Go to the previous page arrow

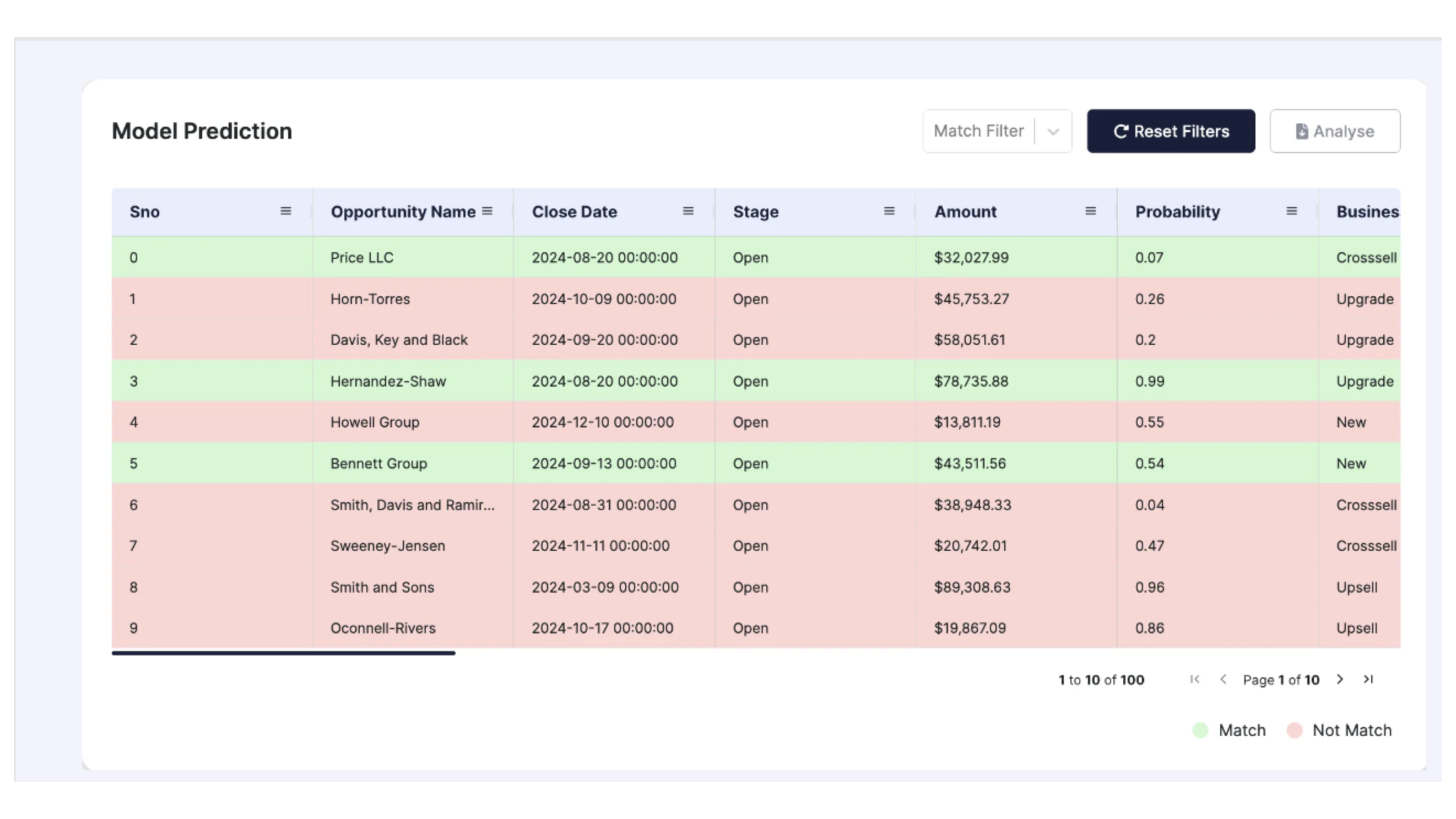(1223, 680)
